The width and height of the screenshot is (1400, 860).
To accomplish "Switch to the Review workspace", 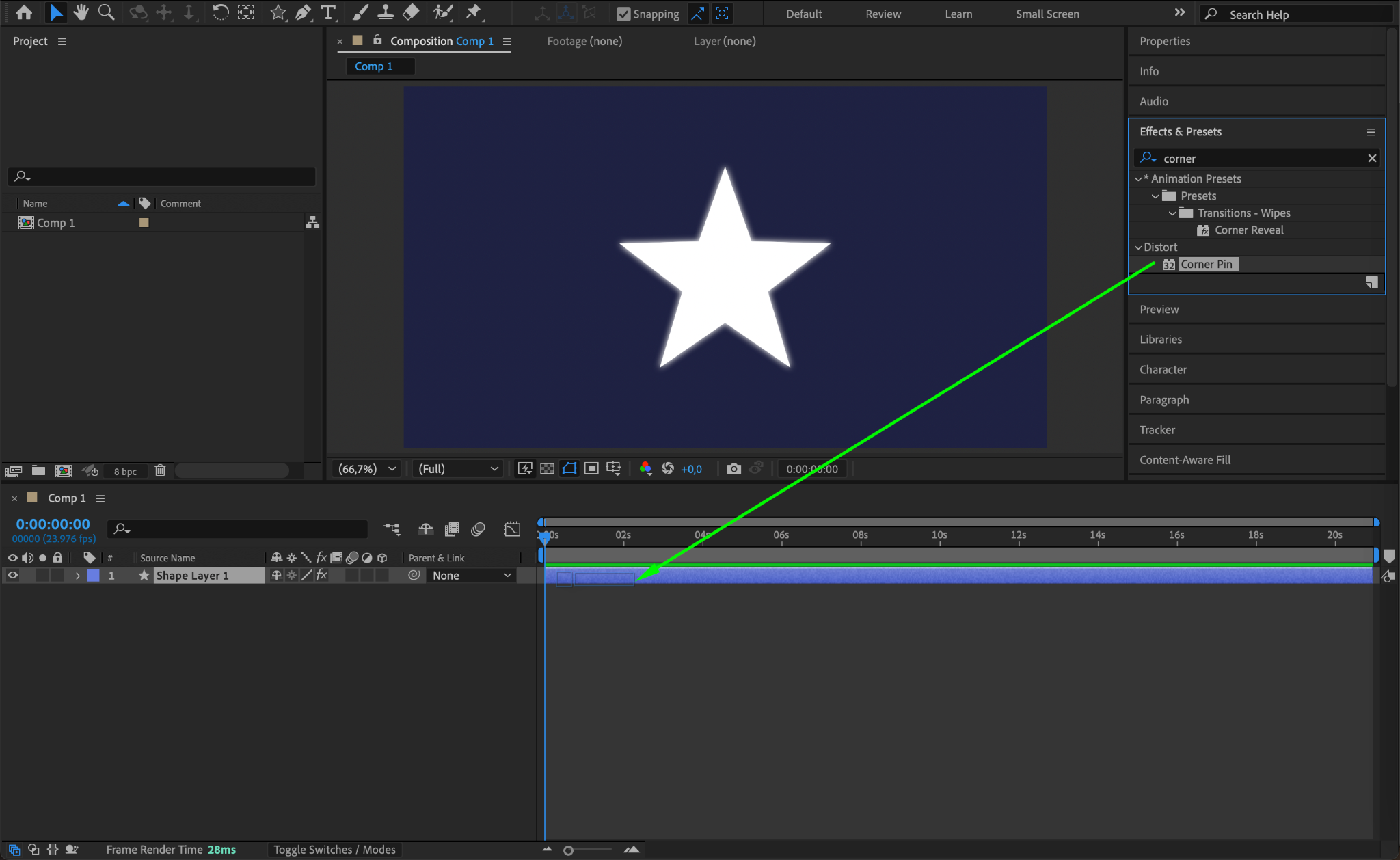I will [x=883, y=14].
